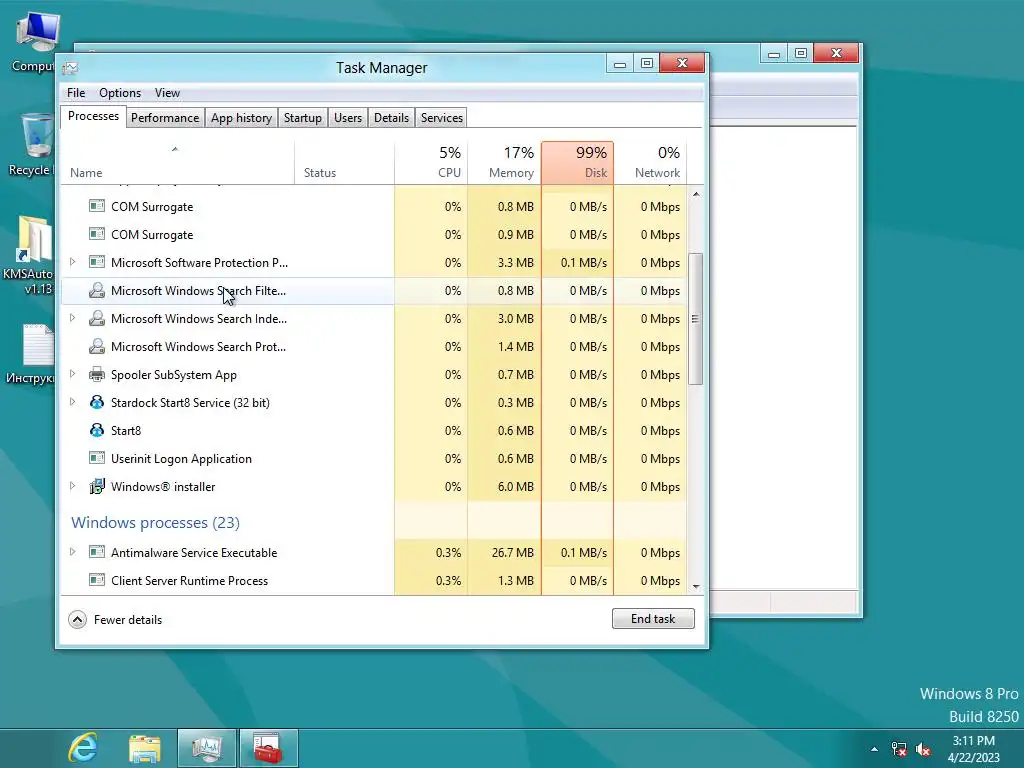This screenshot has height=768, width=1024.
Task: Sort processes by Status column header
Action: pyautogui.click(x=344, y=162)
